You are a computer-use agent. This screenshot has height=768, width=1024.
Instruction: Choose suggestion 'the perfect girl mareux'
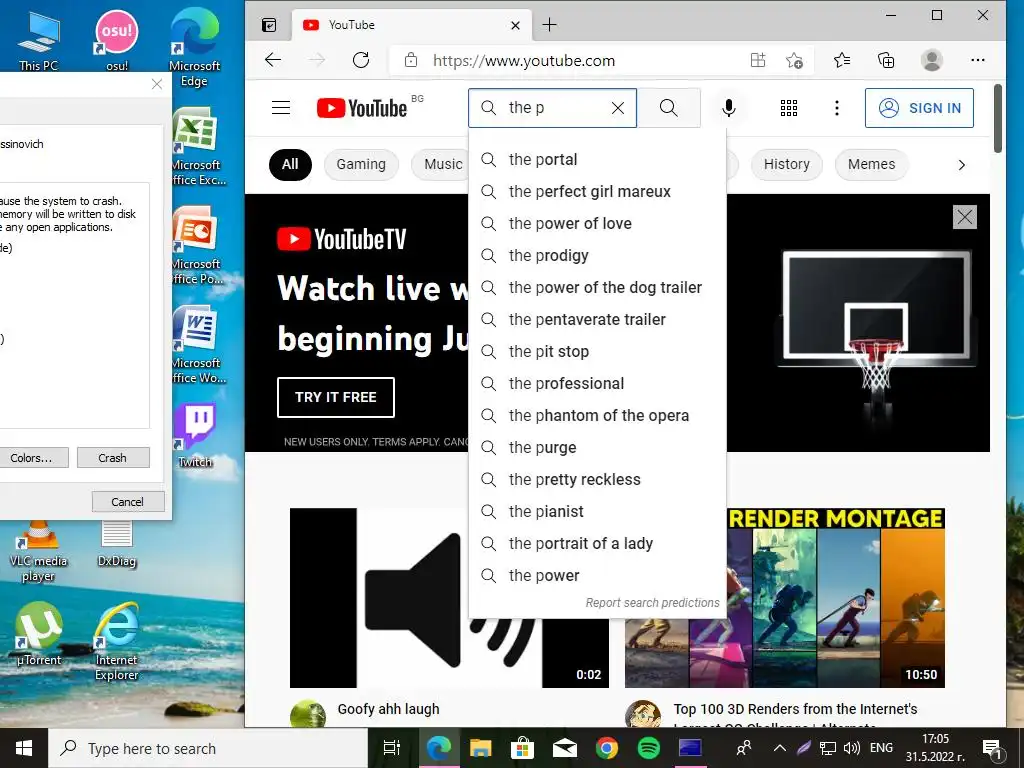tap(597, 191)
